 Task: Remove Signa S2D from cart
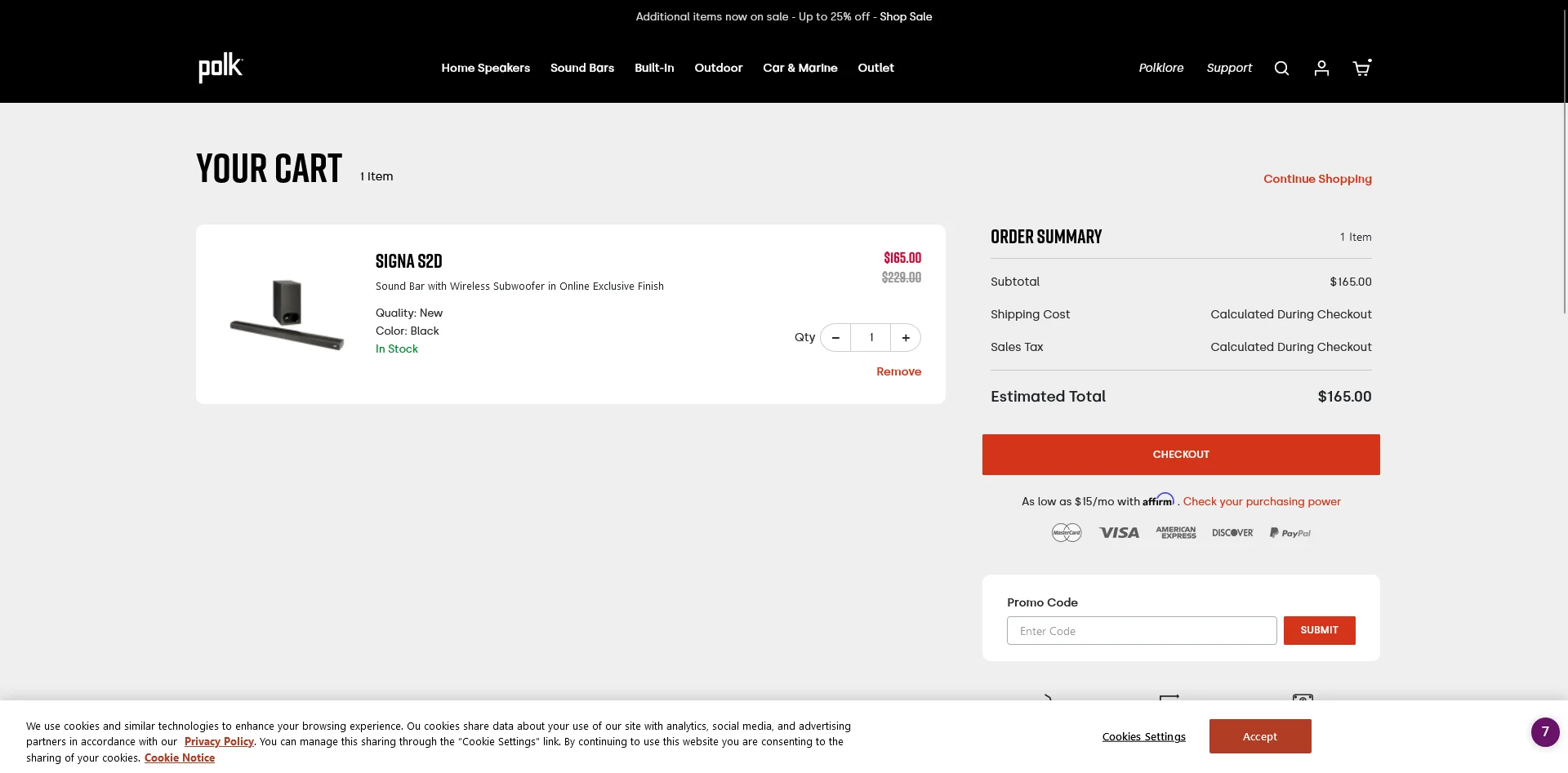(x=898, y=371)
